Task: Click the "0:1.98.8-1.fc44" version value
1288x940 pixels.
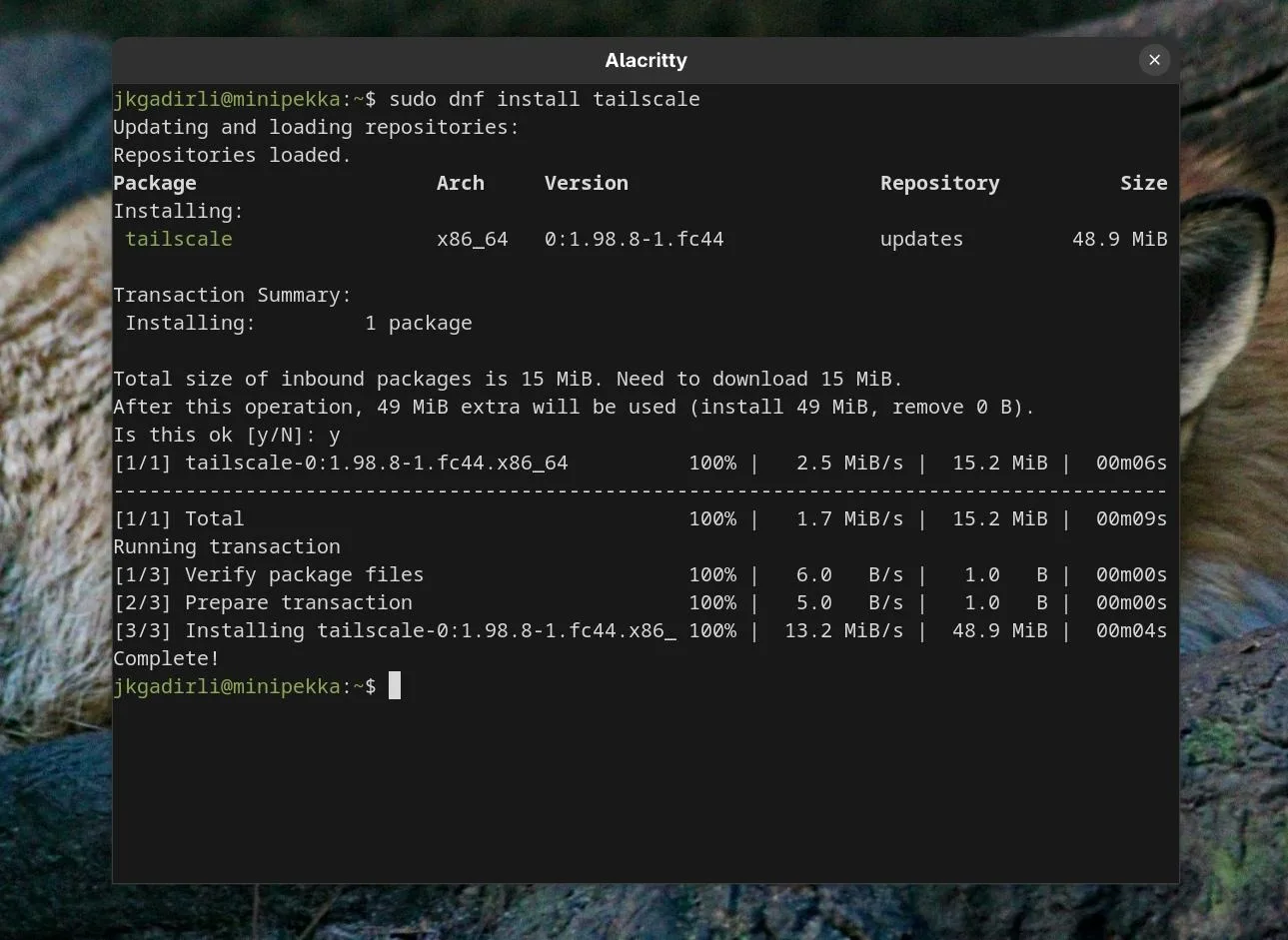Action: (635, 239)
